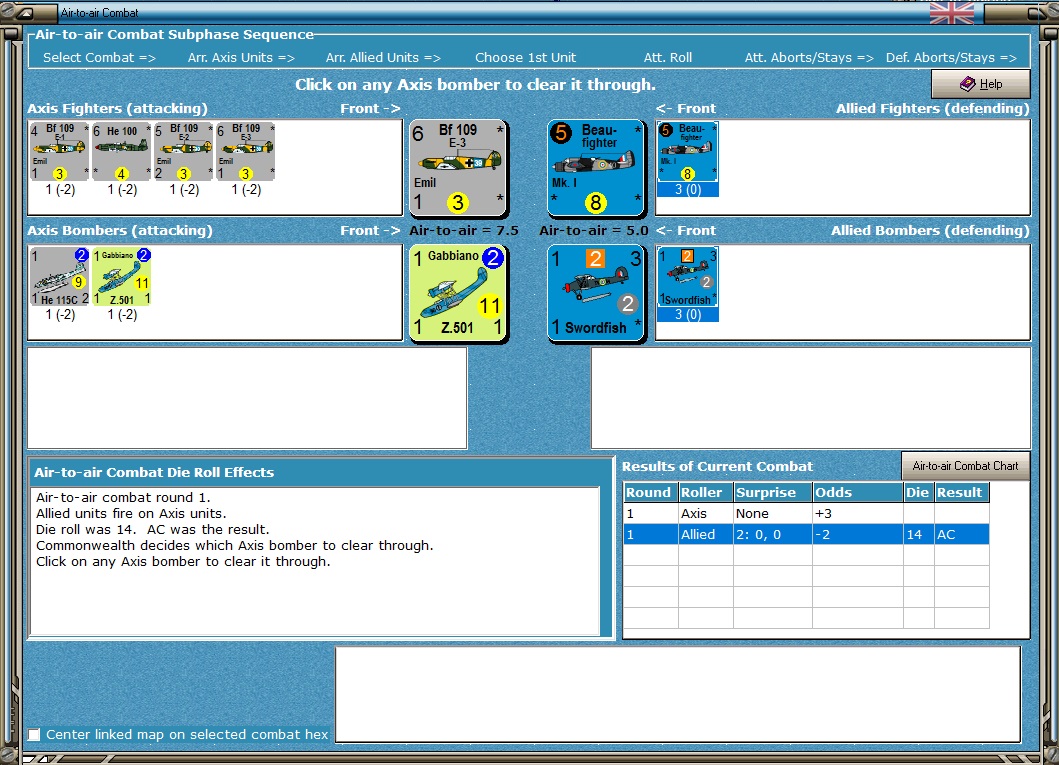Click the Round column header
This screenshot has height=765, width=1059.
point(650,492)
